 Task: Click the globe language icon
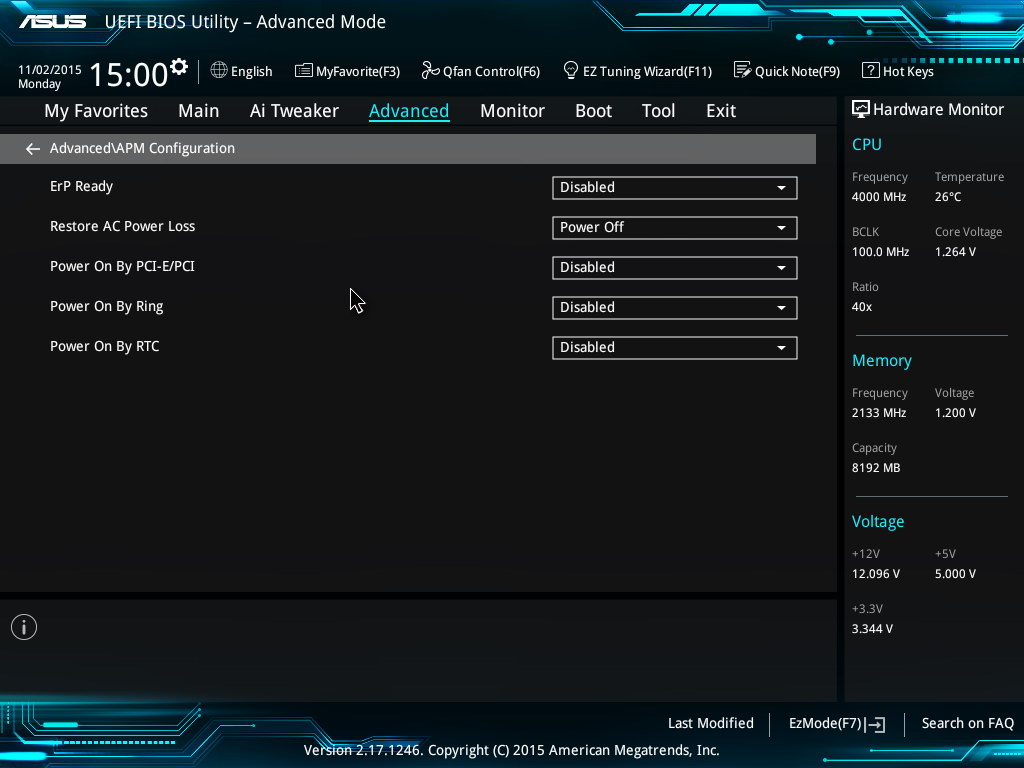click(219, 70)
